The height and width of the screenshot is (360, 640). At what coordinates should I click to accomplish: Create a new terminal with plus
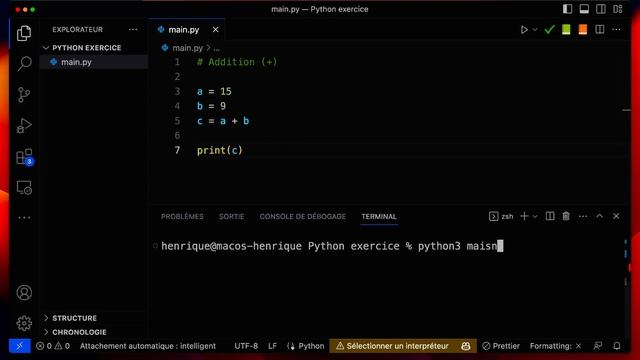(x=524, y=216)
